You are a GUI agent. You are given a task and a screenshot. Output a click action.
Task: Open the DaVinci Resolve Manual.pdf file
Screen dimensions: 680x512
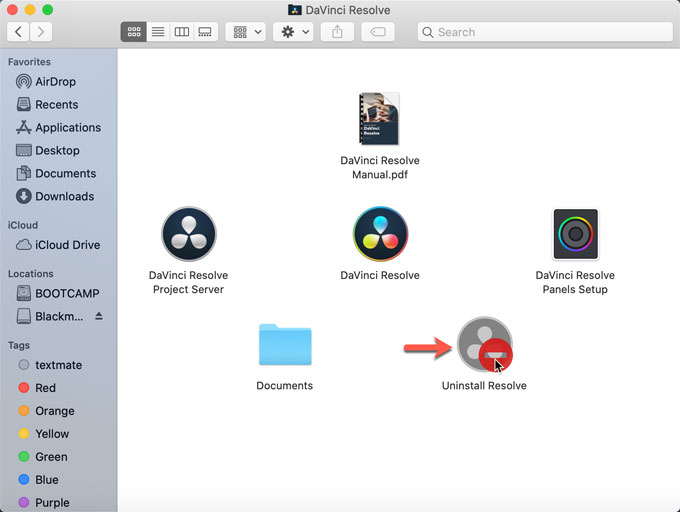click(x=380, y=120)
